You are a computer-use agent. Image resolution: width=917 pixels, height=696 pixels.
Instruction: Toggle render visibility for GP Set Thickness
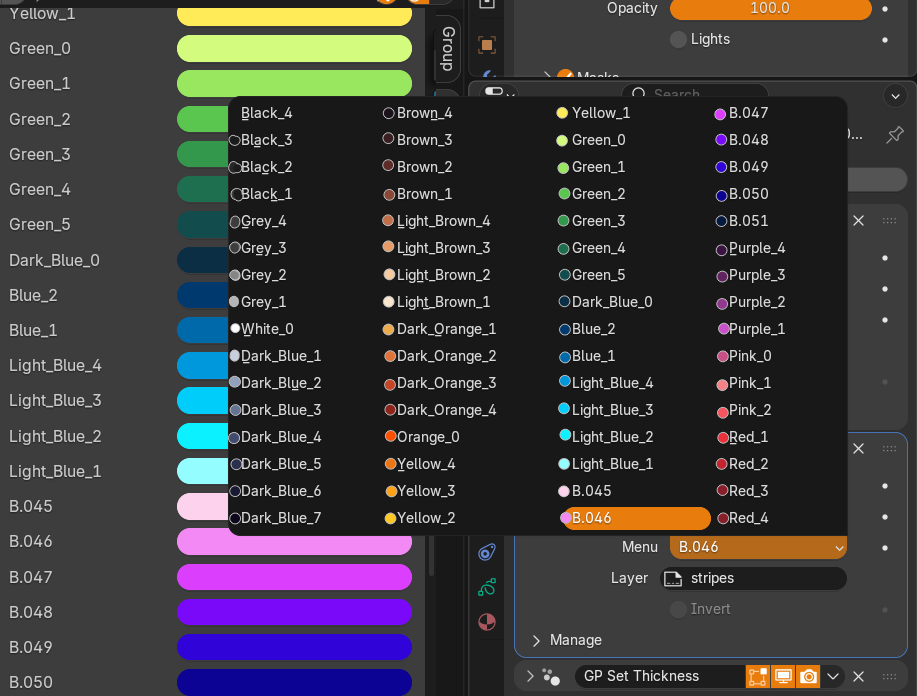[808, 677]
